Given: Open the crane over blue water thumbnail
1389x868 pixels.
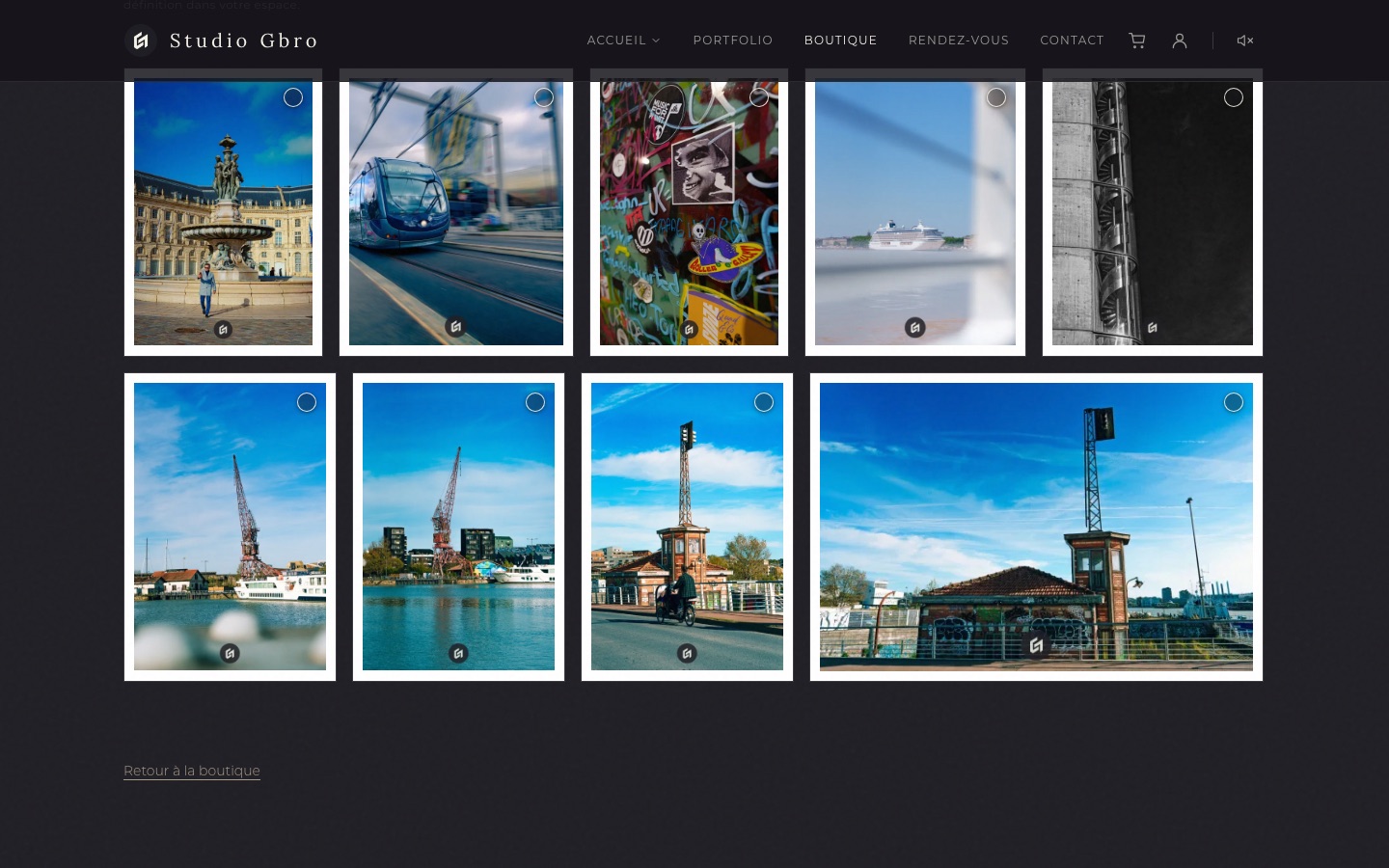Looking at the screenshot, I should [x=458, y=527].
